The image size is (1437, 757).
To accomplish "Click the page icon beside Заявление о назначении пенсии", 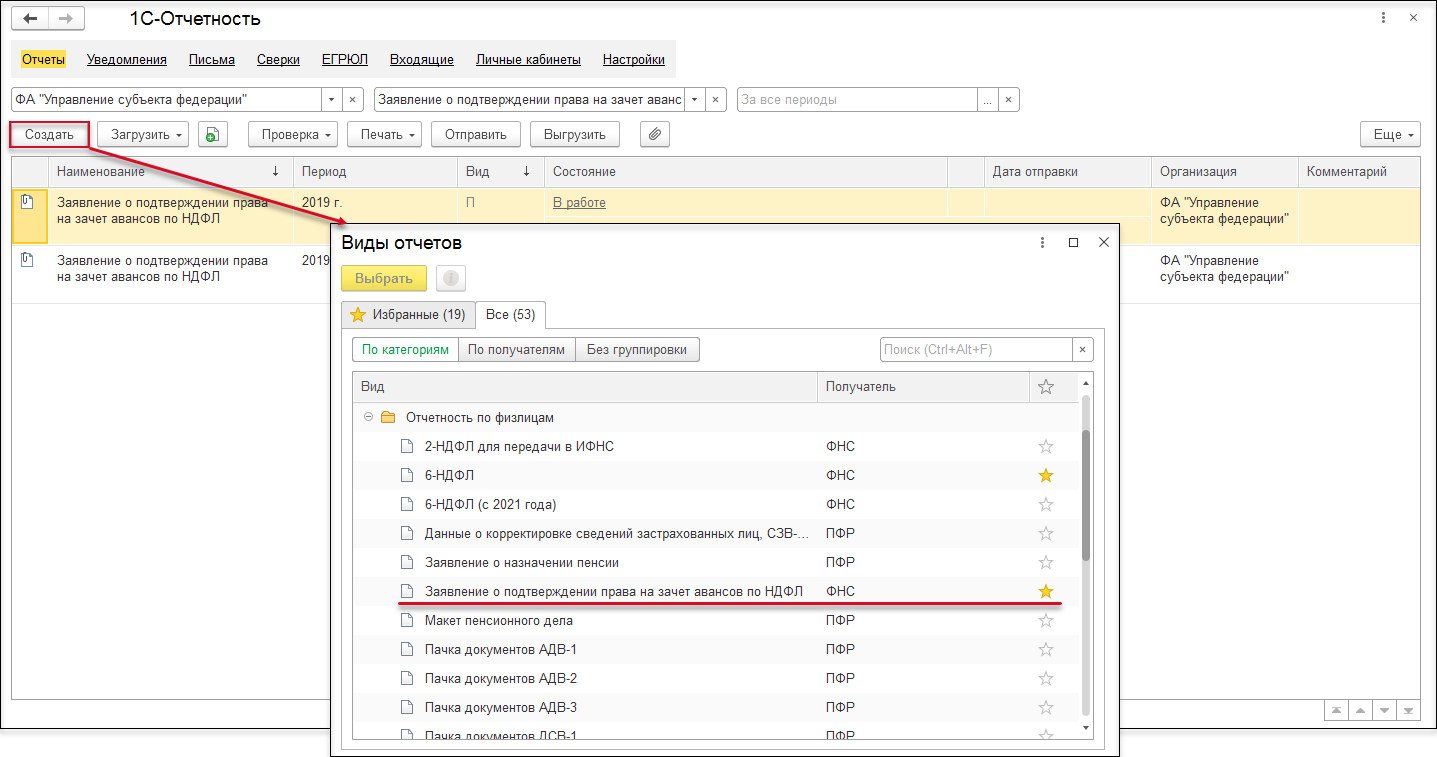I will [406, 562].
